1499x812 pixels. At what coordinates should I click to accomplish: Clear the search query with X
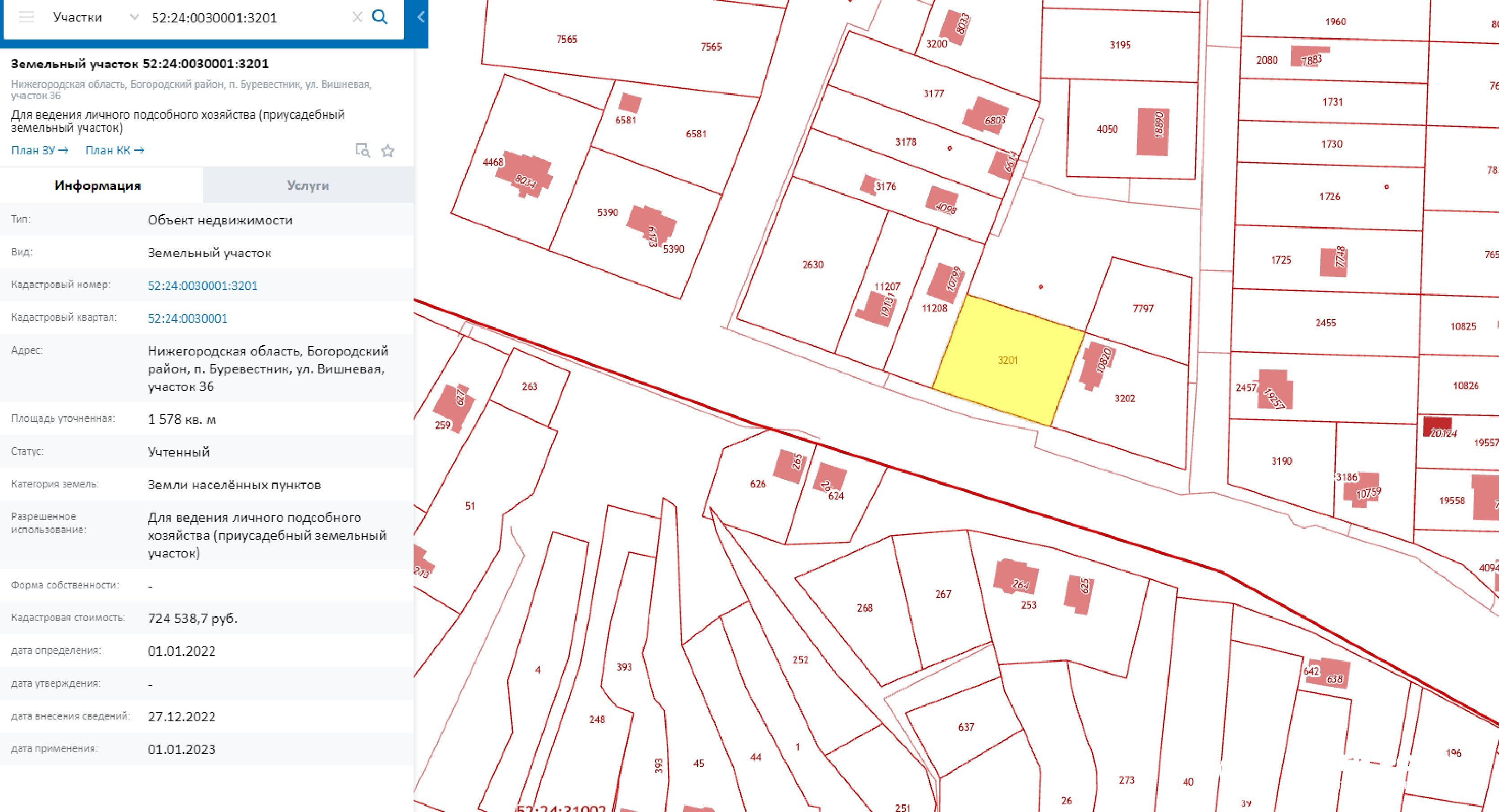coord(357,17)
